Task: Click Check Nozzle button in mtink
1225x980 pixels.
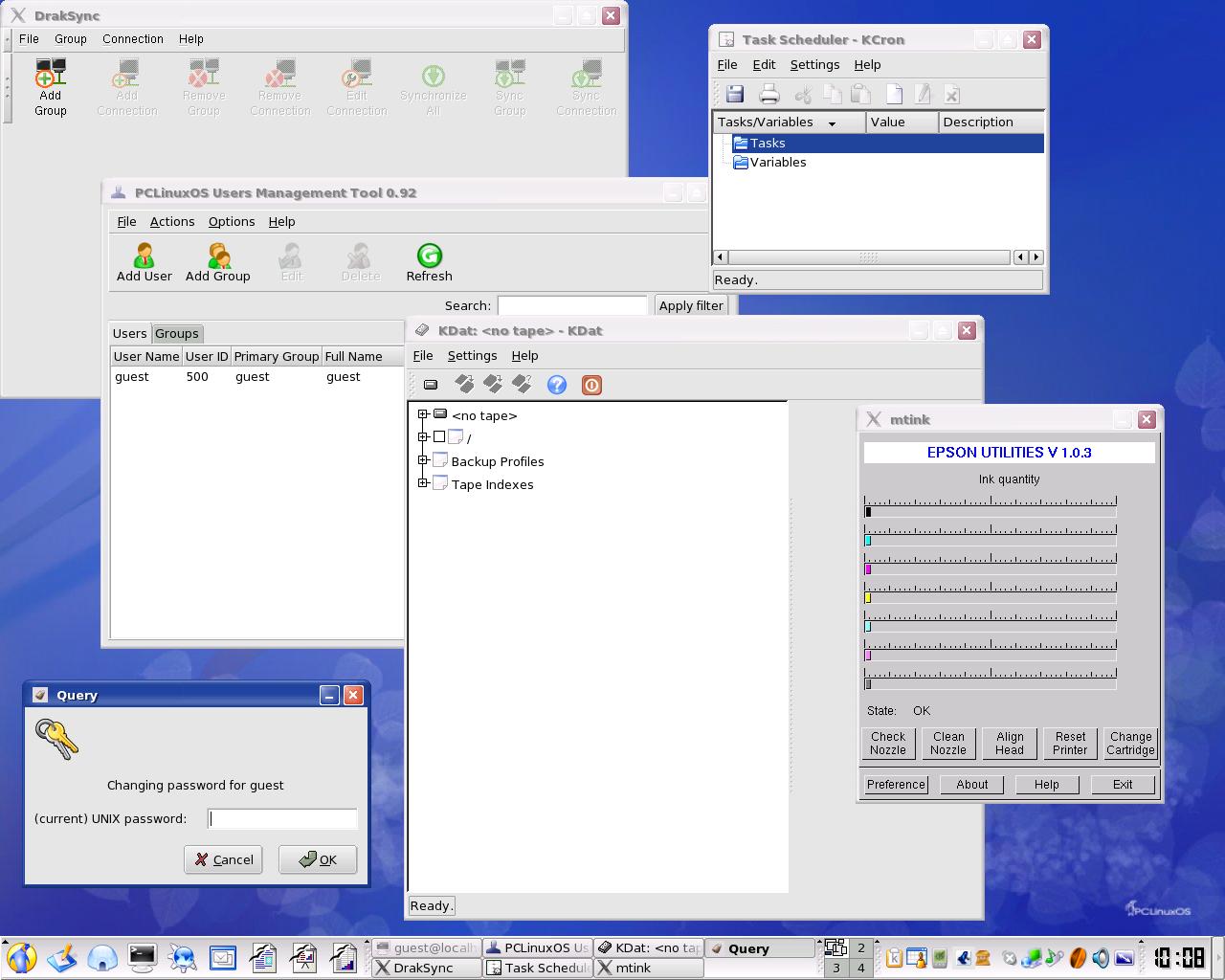Action: click(888, 744)
